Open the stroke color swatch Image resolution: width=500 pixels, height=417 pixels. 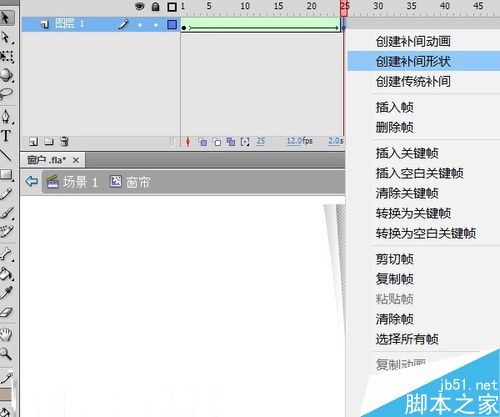6,395
